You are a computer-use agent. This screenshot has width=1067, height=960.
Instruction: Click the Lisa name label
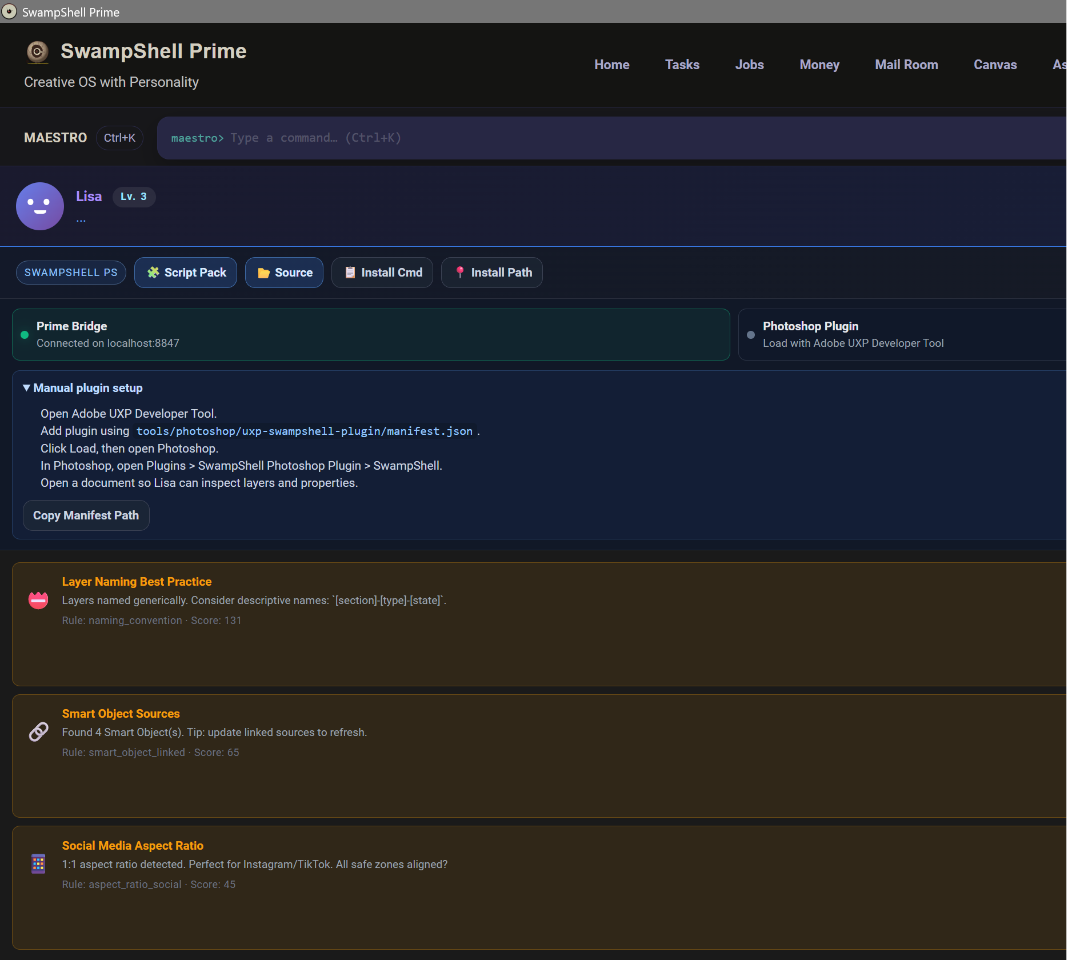(88, 197)
